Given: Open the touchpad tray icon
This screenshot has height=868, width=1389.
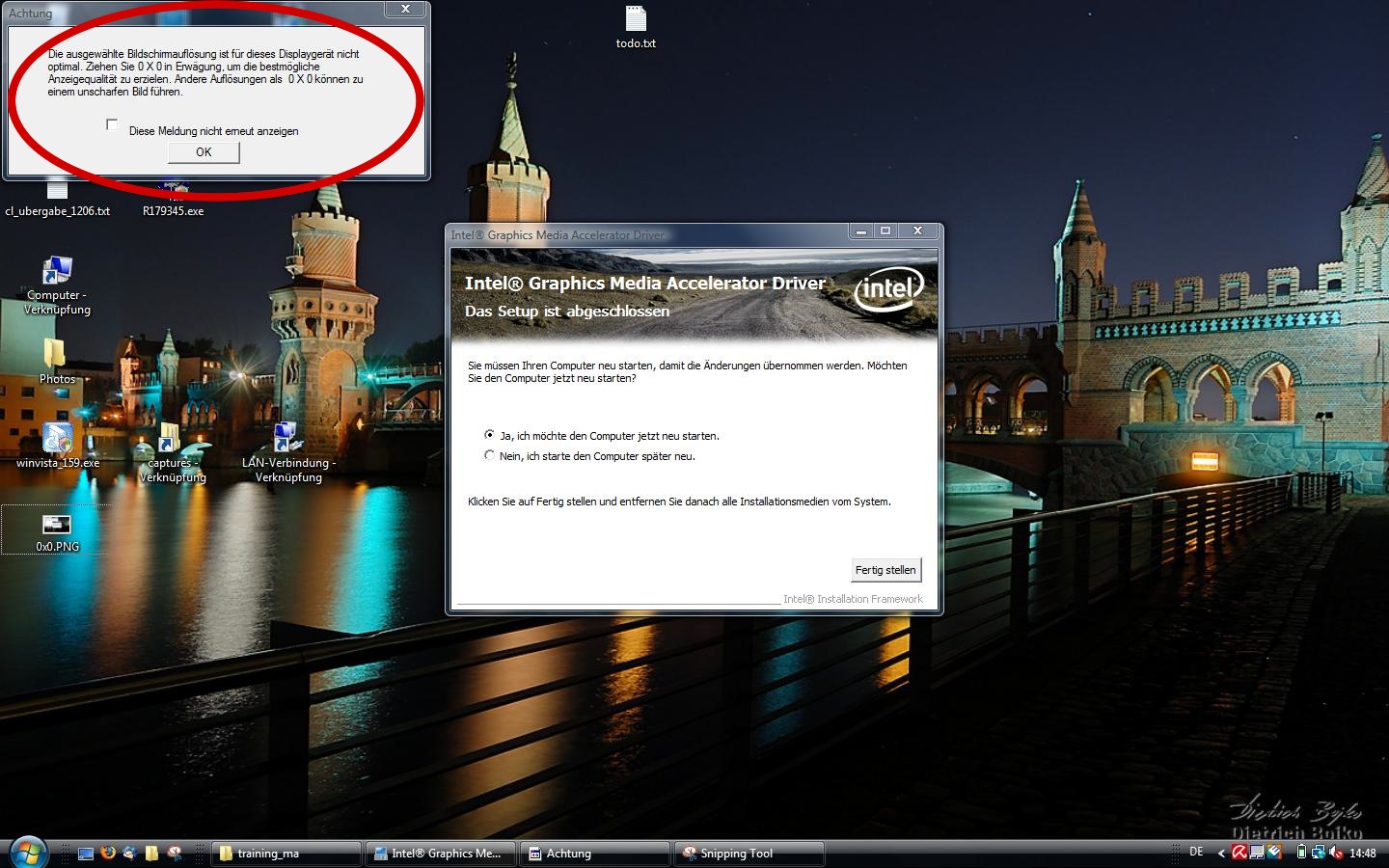Looking at the screenshot, I should (x=1257, y=852).
